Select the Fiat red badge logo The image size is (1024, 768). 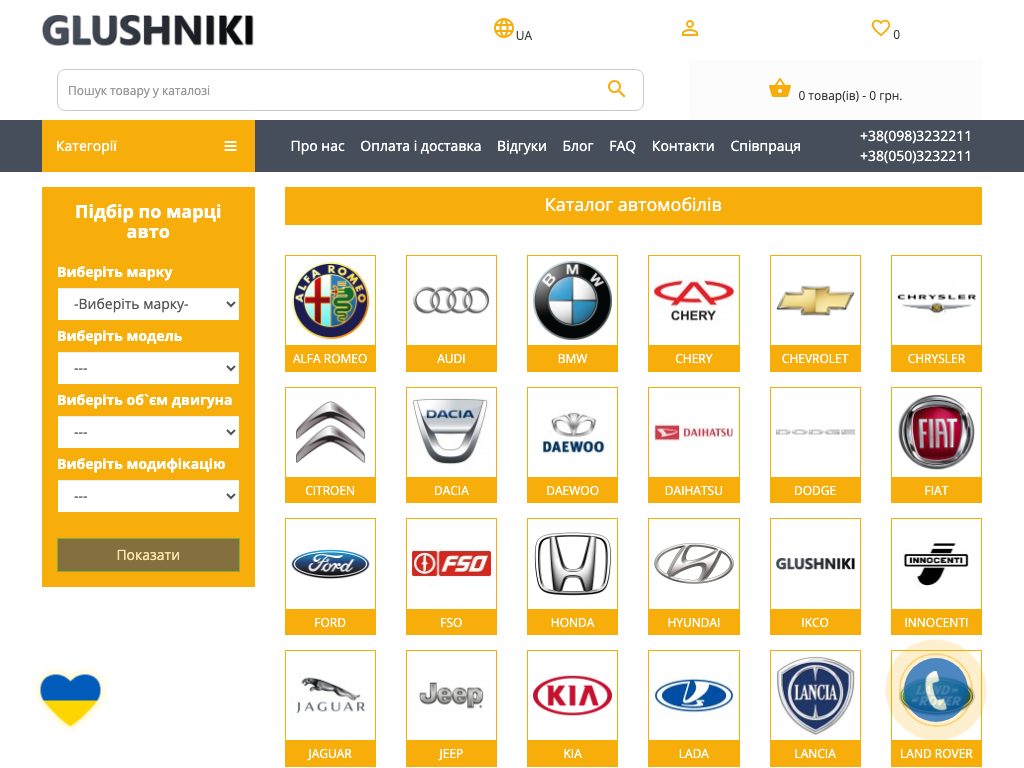tap(936, 432)
